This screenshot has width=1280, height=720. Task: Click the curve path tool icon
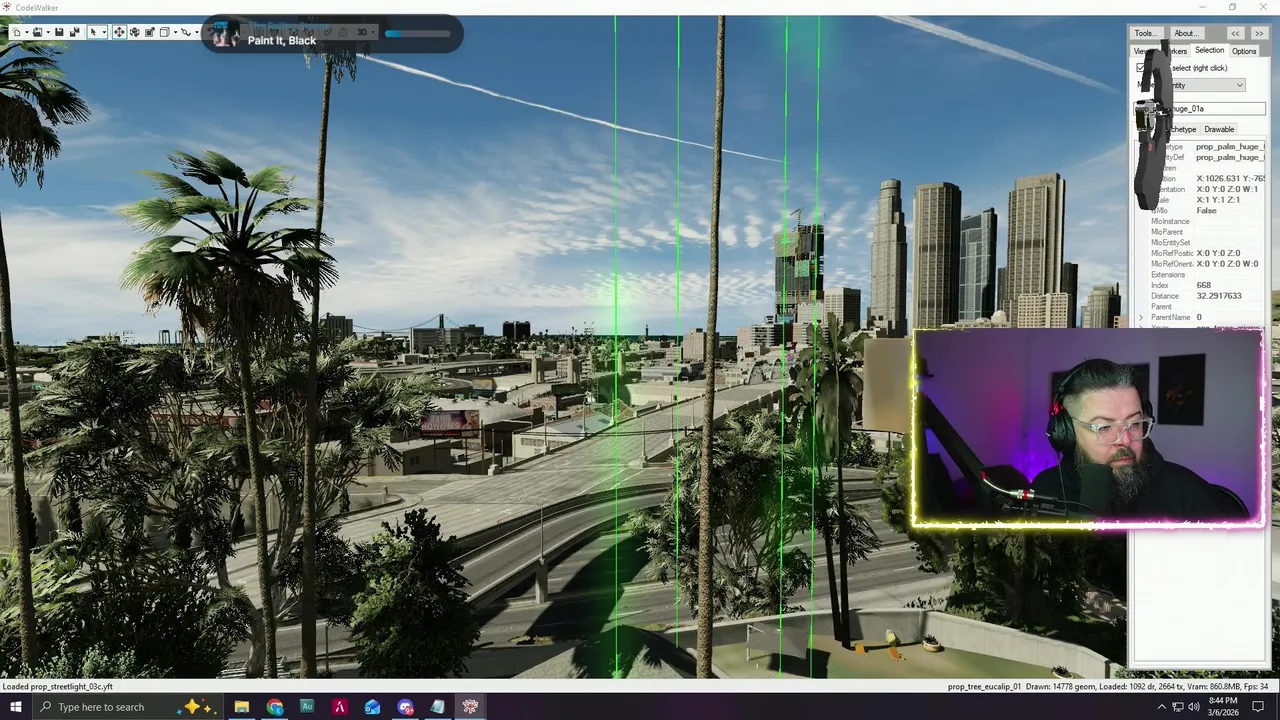click(186, 32)
